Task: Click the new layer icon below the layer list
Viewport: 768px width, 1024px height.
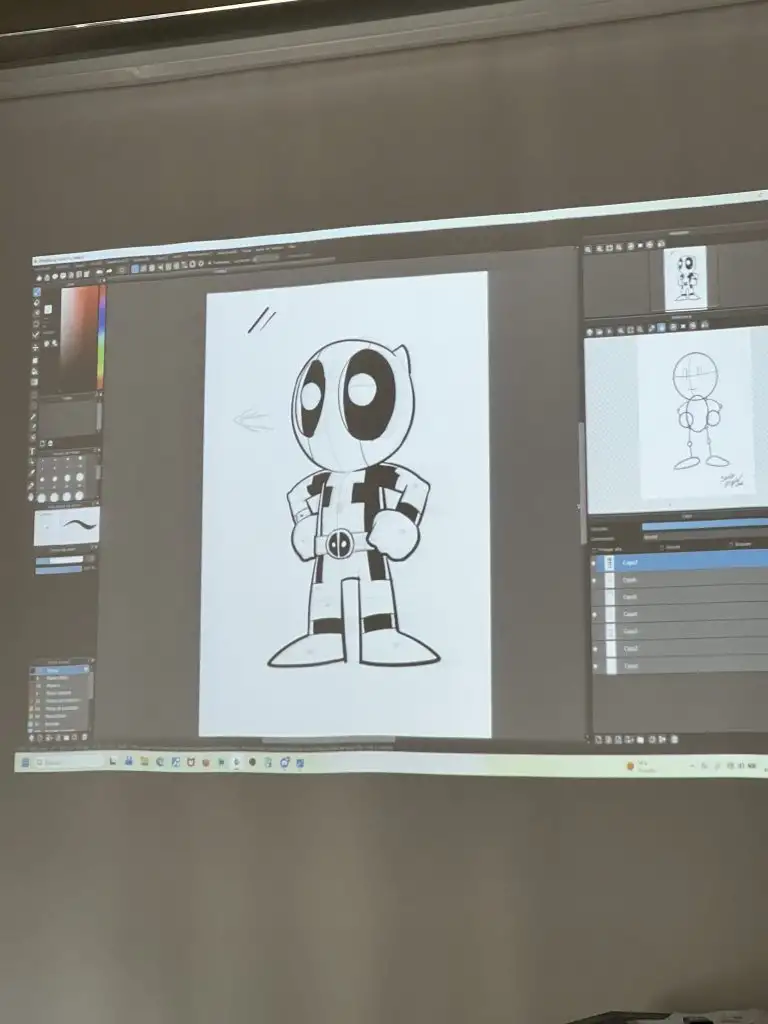Action: pyautogui.click(x=598, y=740)
